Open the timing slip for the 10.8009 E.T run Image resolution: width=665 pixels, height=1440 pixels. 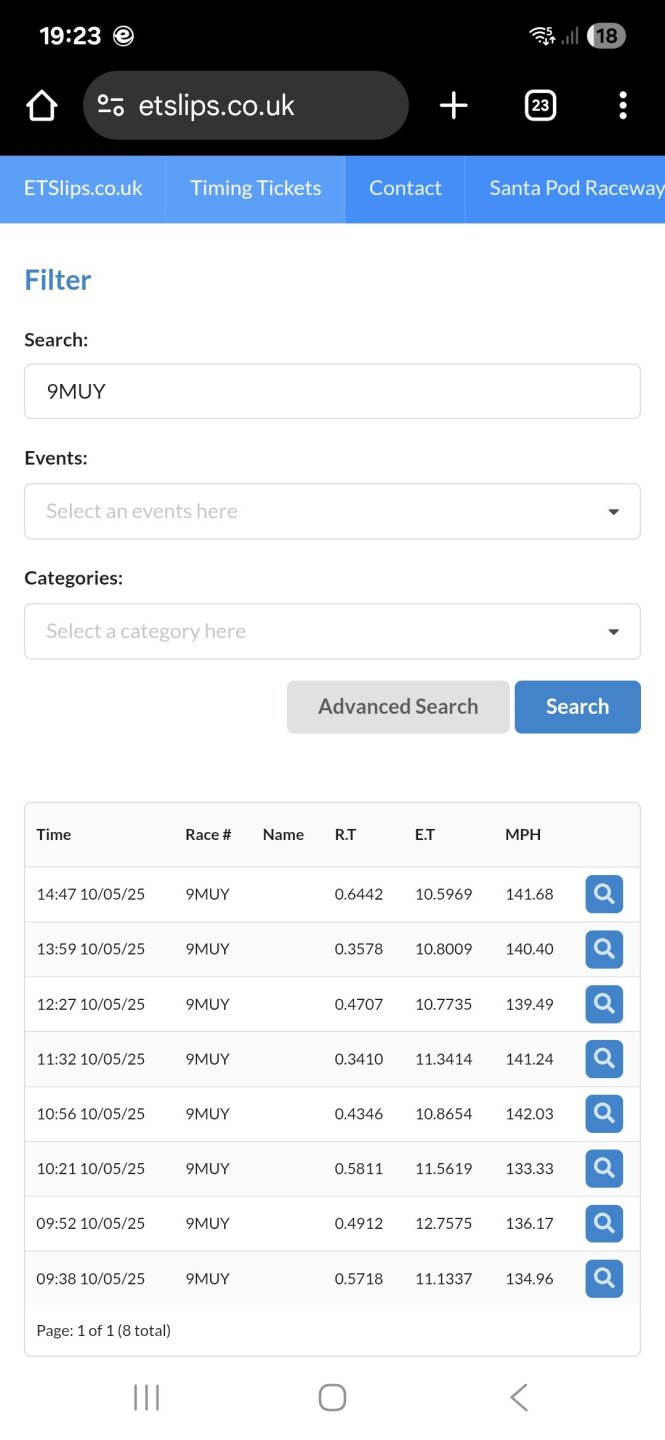point(603,949)
